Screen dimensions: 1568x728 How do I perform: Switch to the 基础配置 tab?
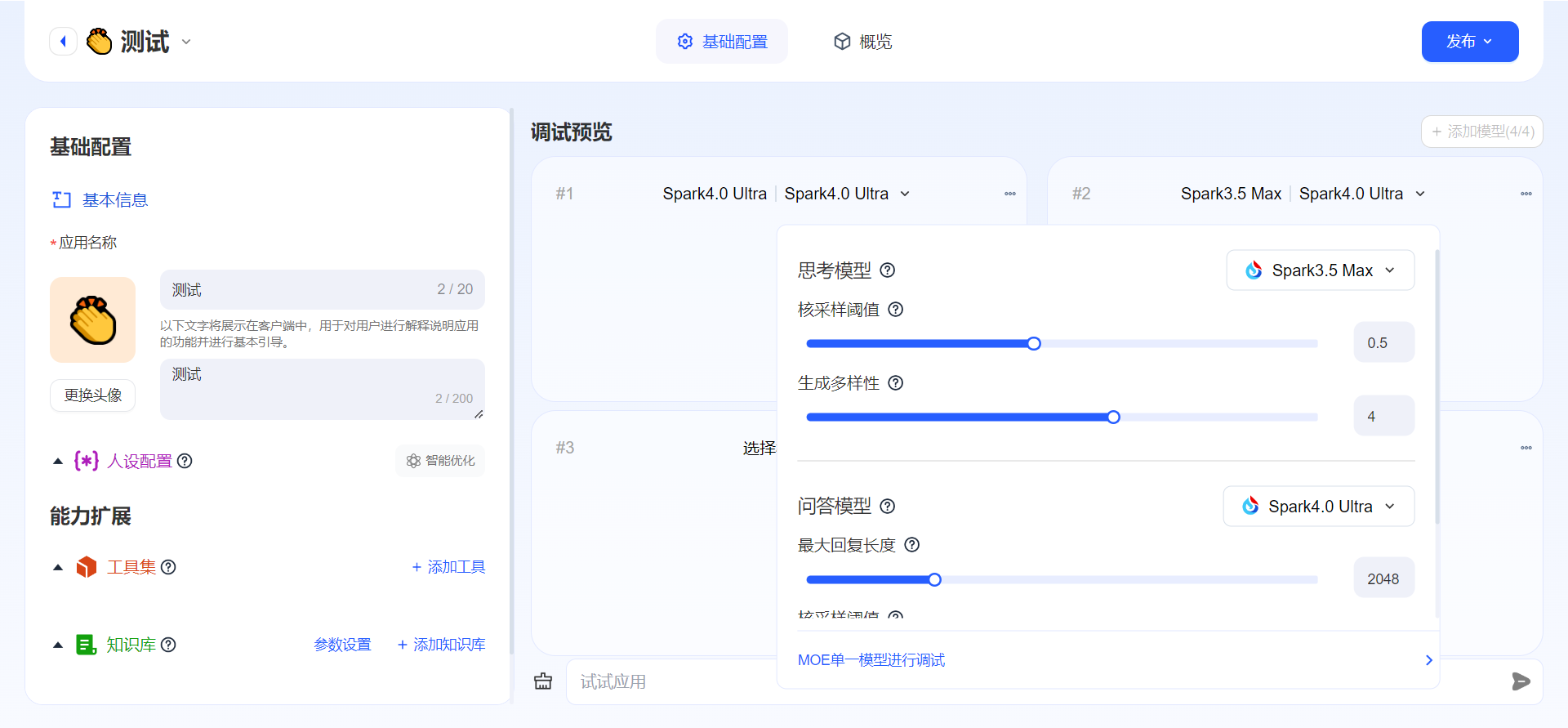pos(722,42)
